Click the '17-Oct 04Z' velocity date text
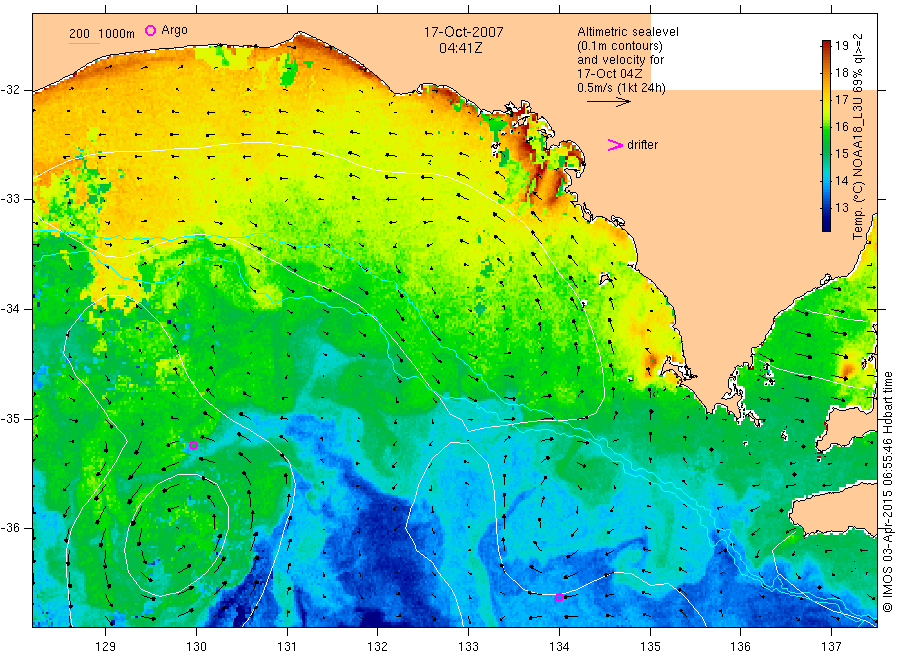The image size is (900, 660). (x=610, y=74)
